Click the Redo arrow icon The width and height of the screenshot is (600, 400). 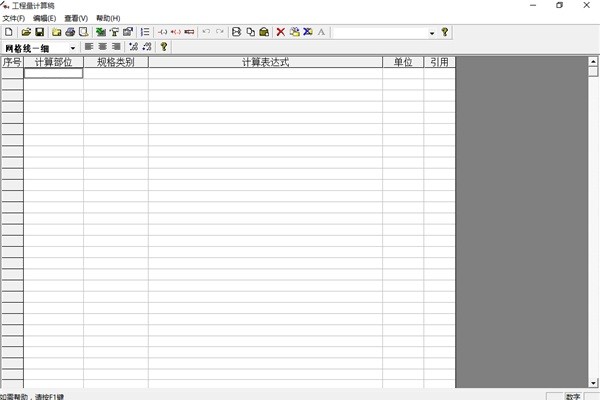(x=220, y=32)
